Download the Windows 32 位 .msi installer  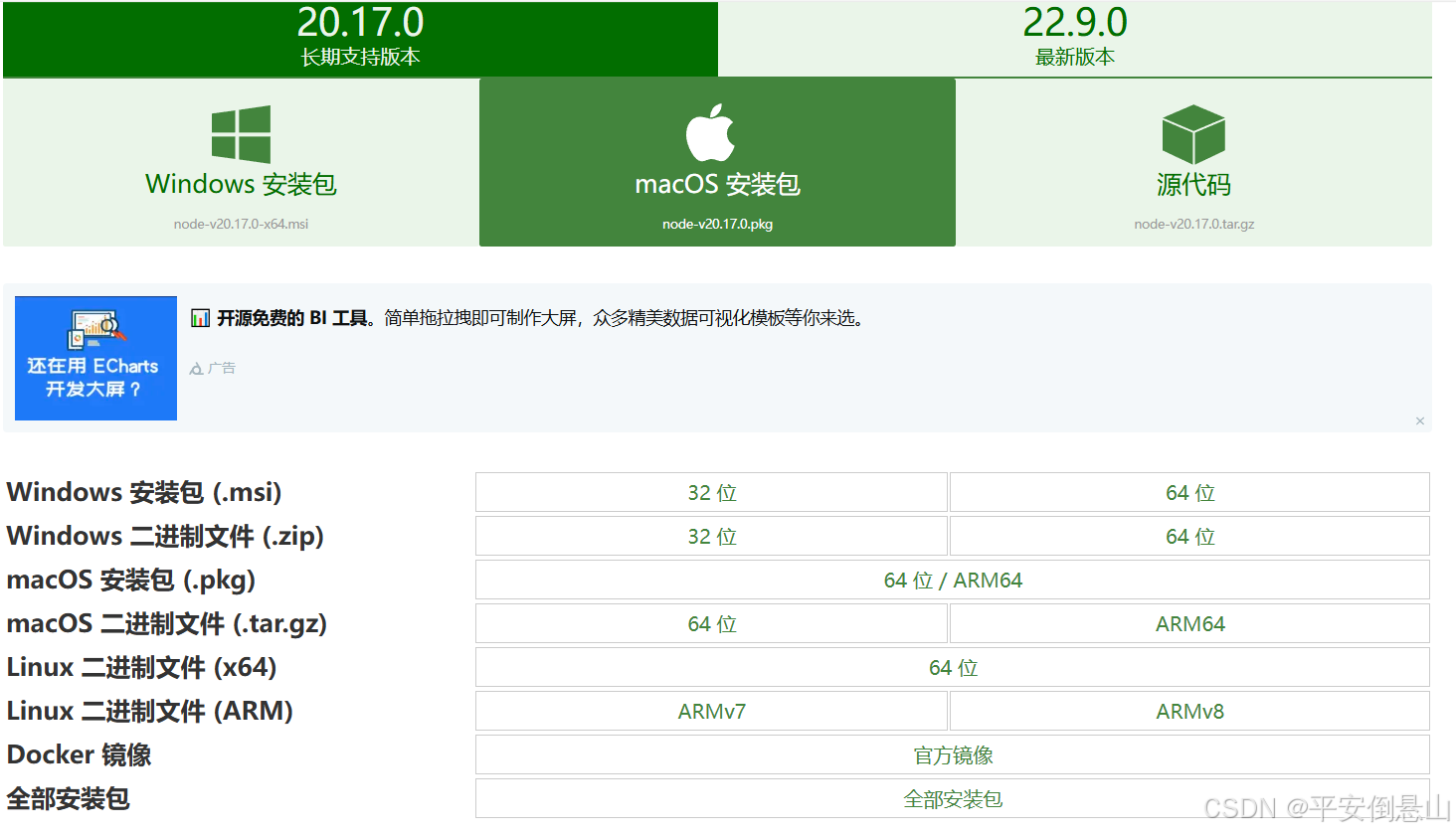click(710, 492)
